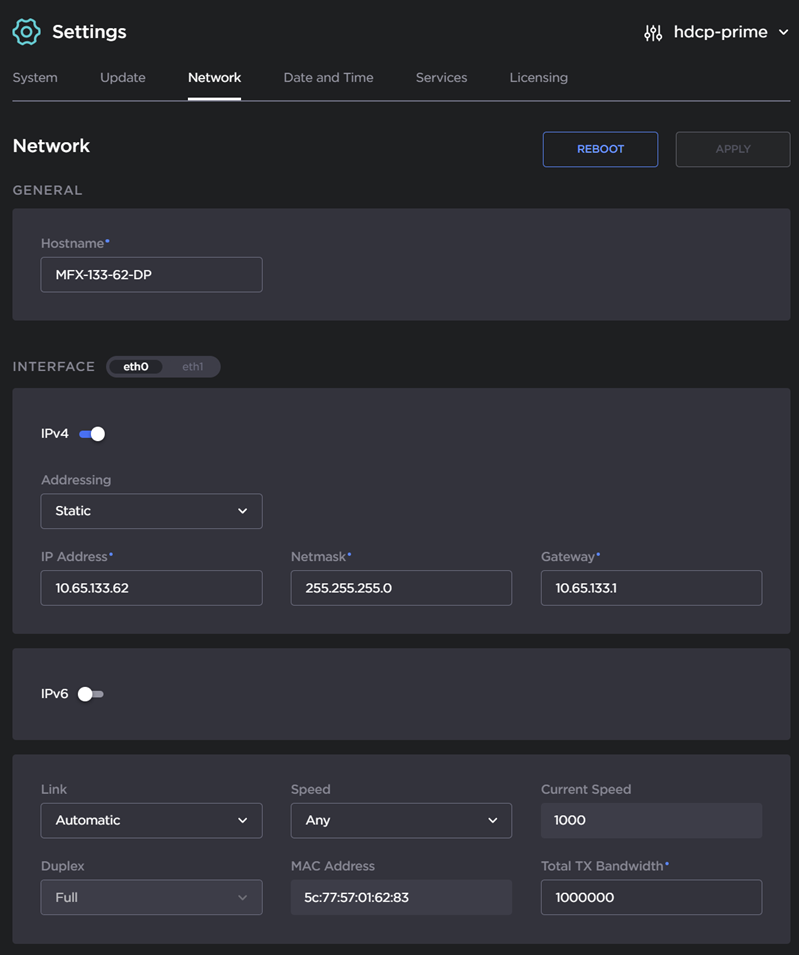Click the Total TX Bandwidth field
Screen dimensions: 800x955
651,897
